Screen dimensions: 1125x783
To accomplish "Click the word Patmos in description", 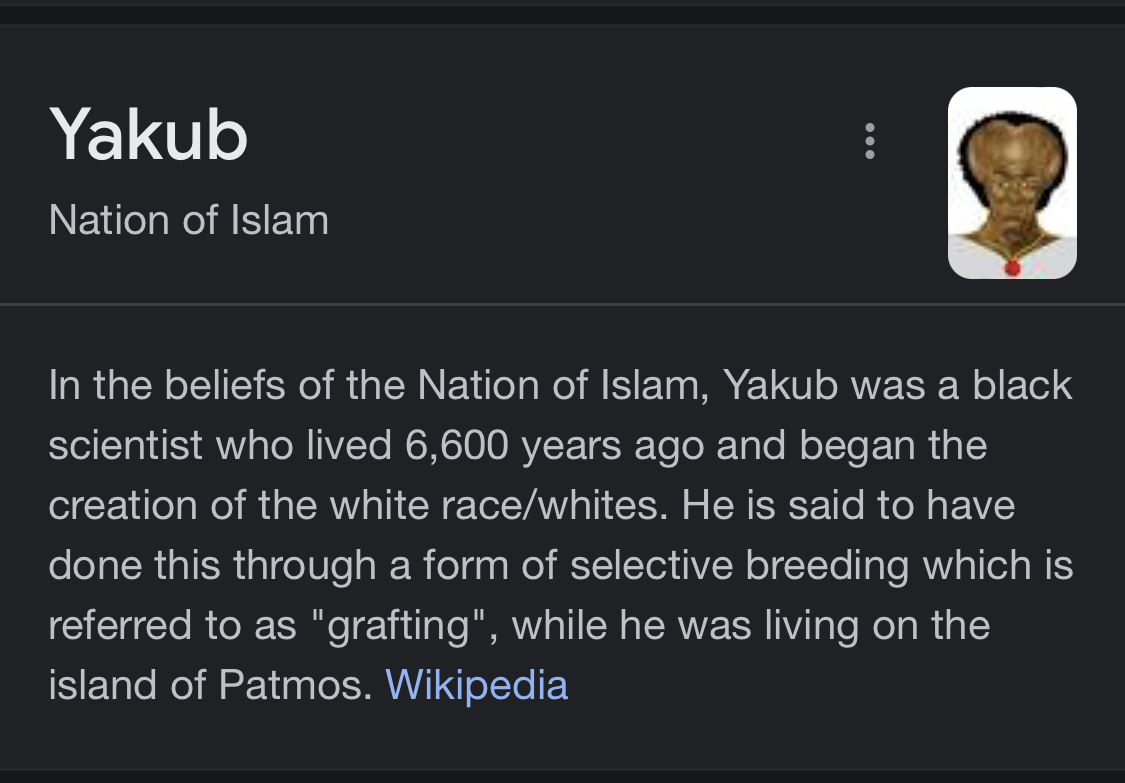I will (308, 685).
